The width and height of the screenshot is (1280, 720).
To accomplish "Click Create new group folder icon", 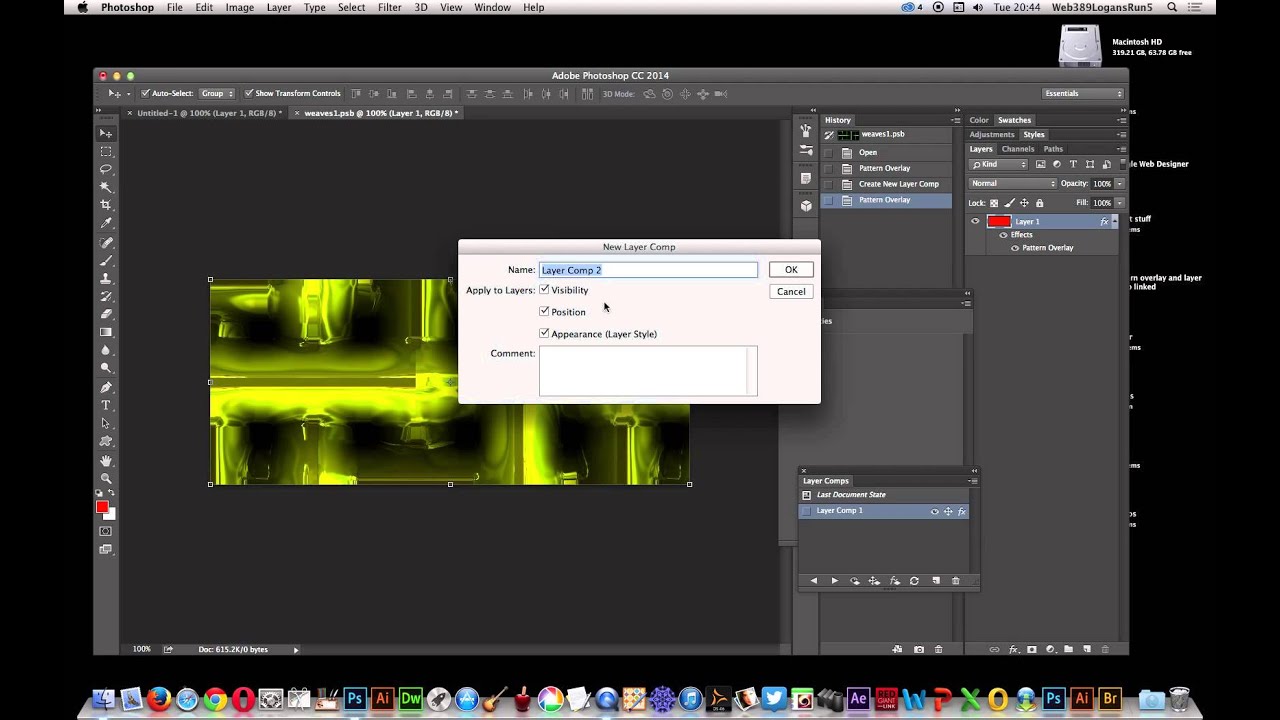I will pyautogui.click(x=1068, y=649).
